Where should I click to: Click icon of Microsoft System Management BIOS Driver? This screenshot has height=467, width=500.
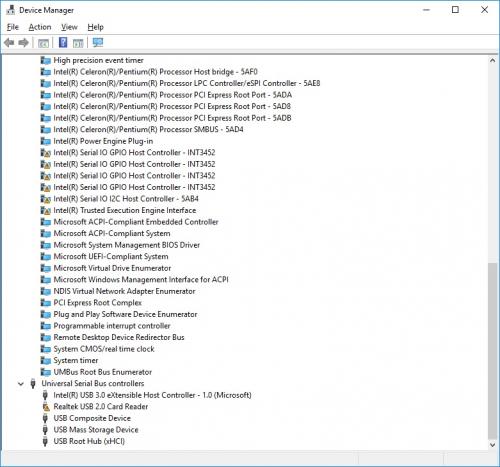point(45,245)
